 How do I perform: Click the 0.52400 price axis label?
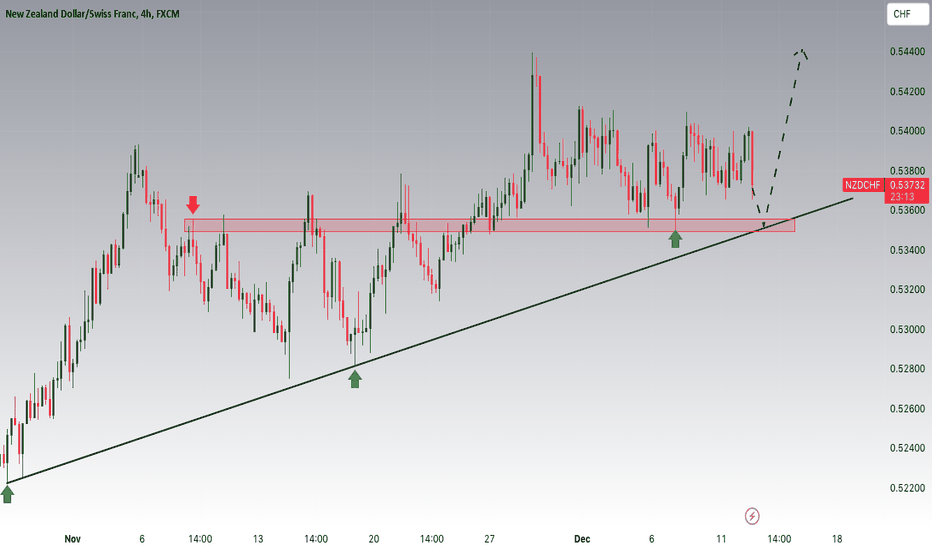point(907,448)
